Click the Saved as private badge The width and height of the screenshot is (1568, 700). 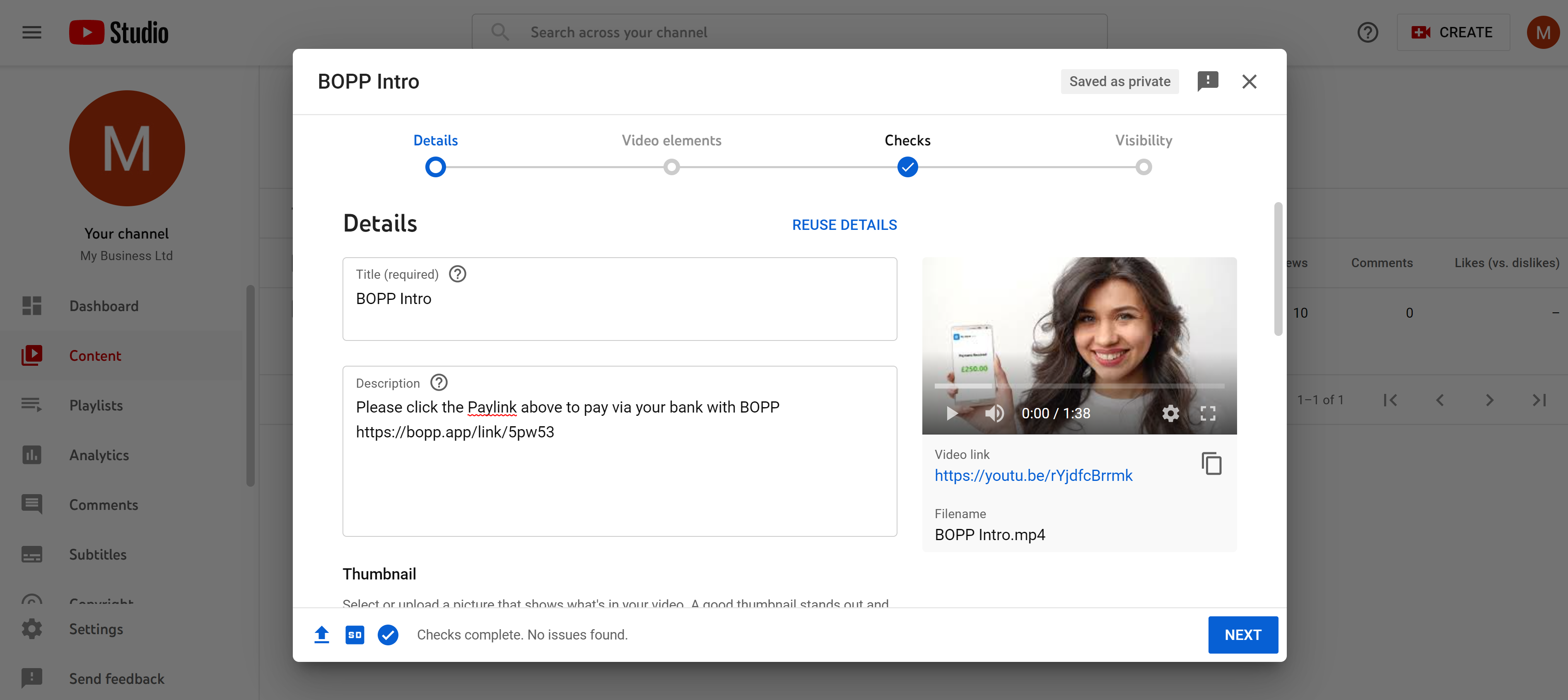[1119, 81]
